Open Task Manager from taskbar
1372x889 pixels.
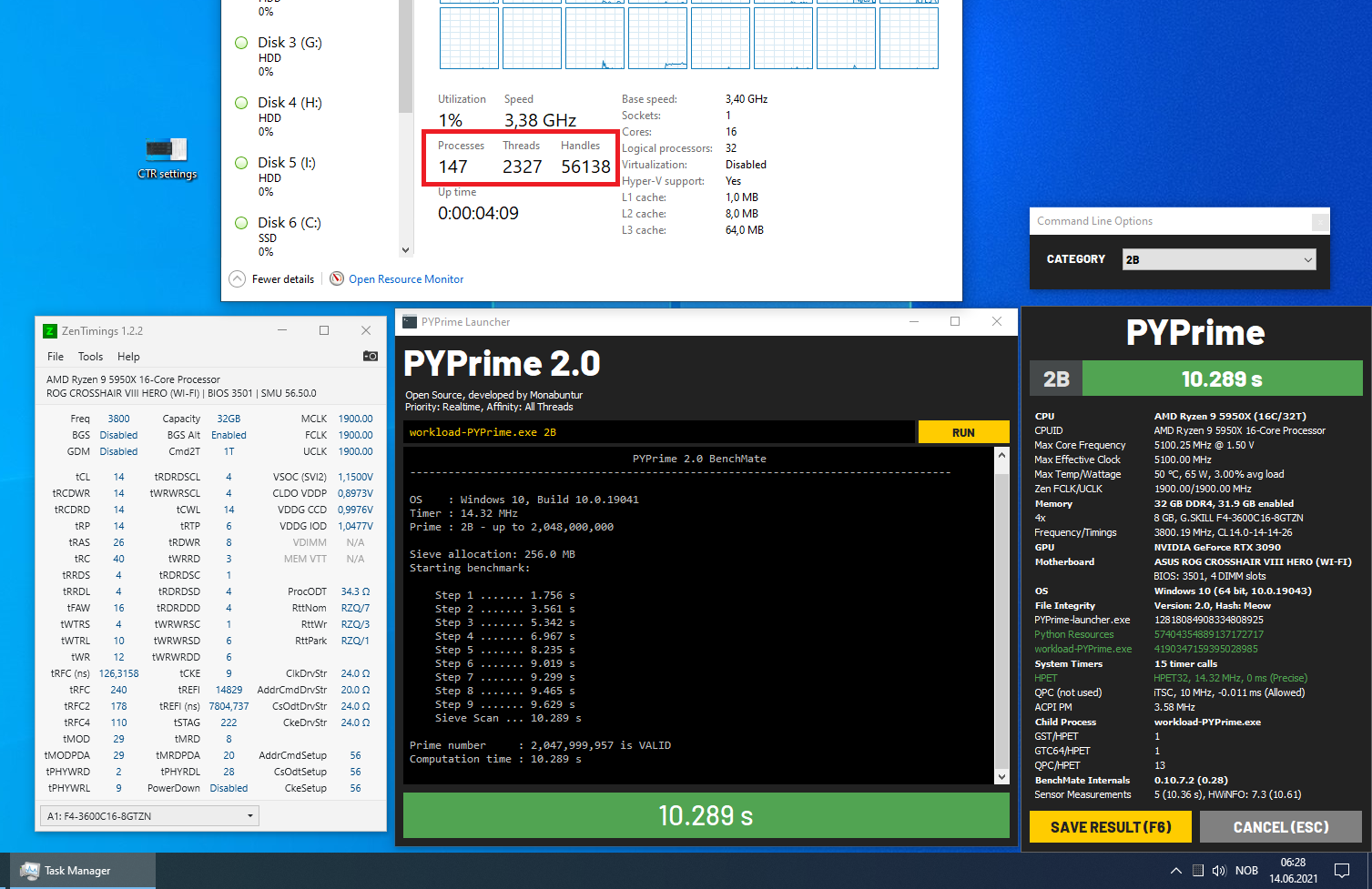point(83,871)
